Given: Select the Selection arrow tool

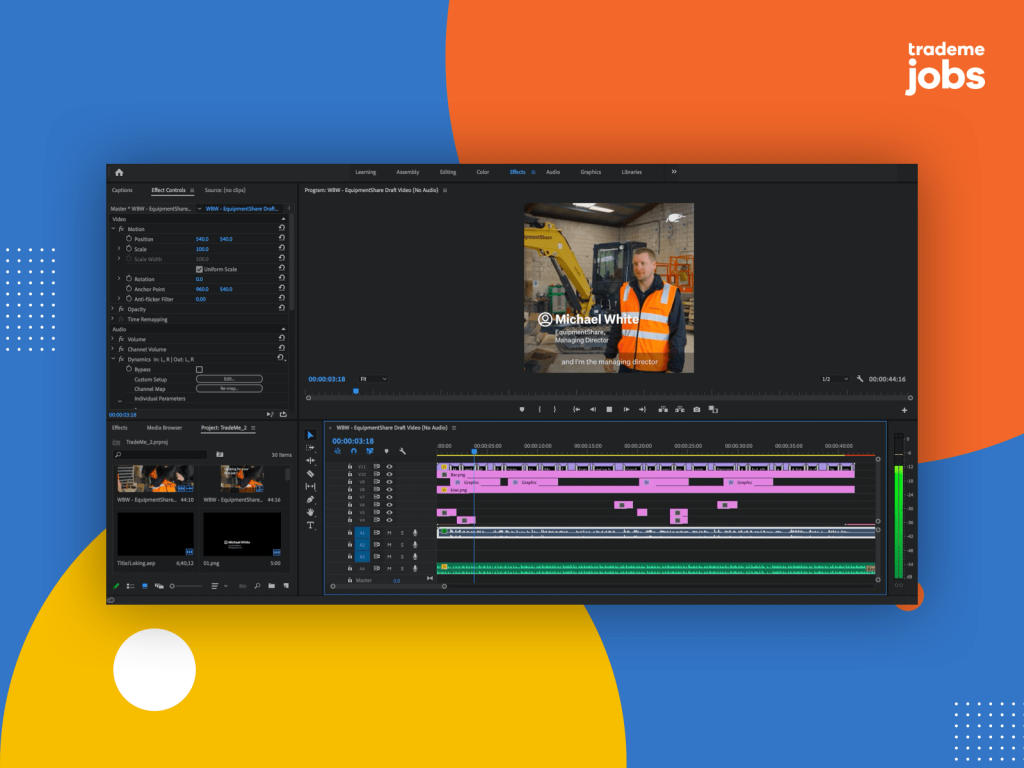Looking at the screenshot, I should click(x=310, y=435).
